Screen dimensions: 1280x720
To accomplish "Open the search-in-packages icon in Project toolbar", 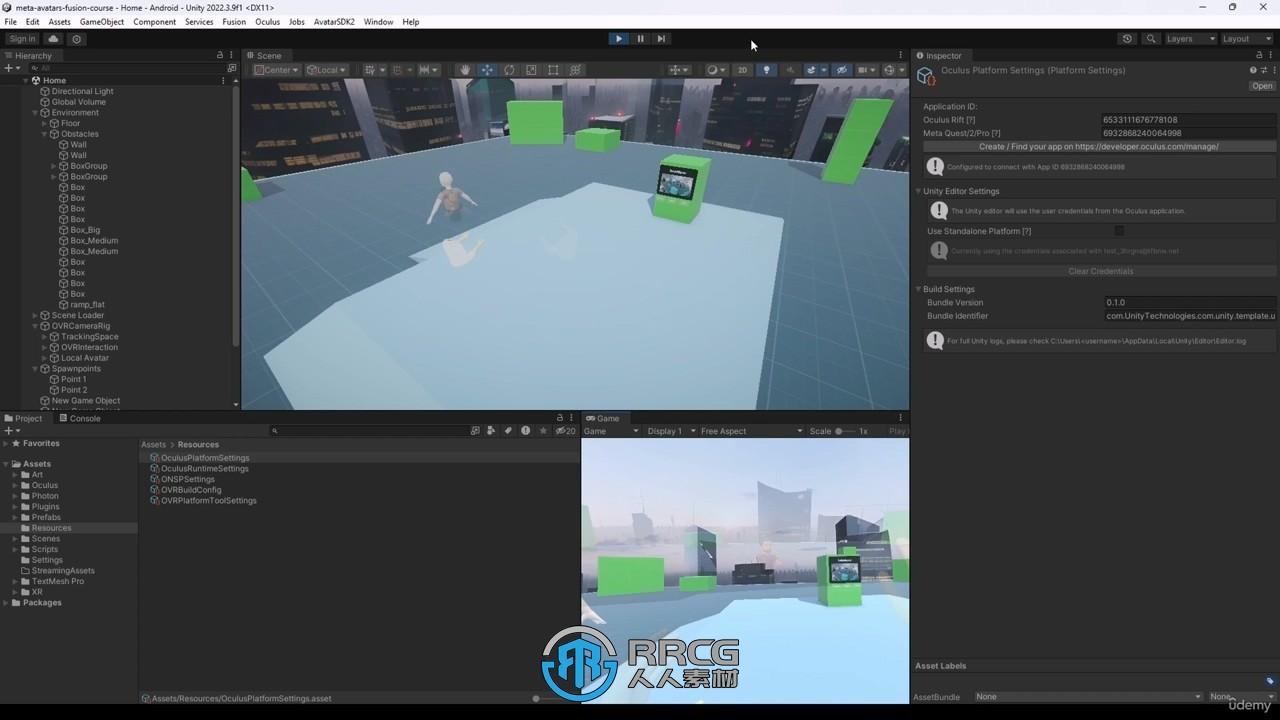I will (x=475, y=431).
